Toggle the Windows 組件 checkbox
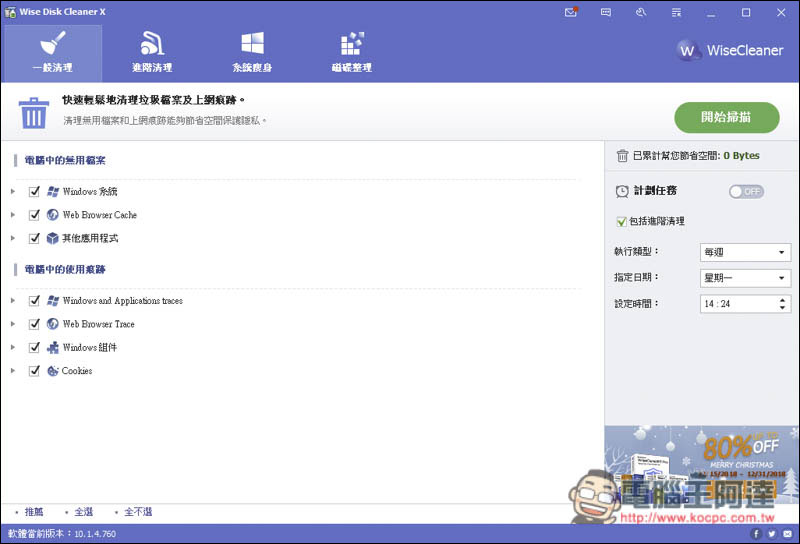The image size is (800, 544). pyautogui.click(x=34, y=348)
